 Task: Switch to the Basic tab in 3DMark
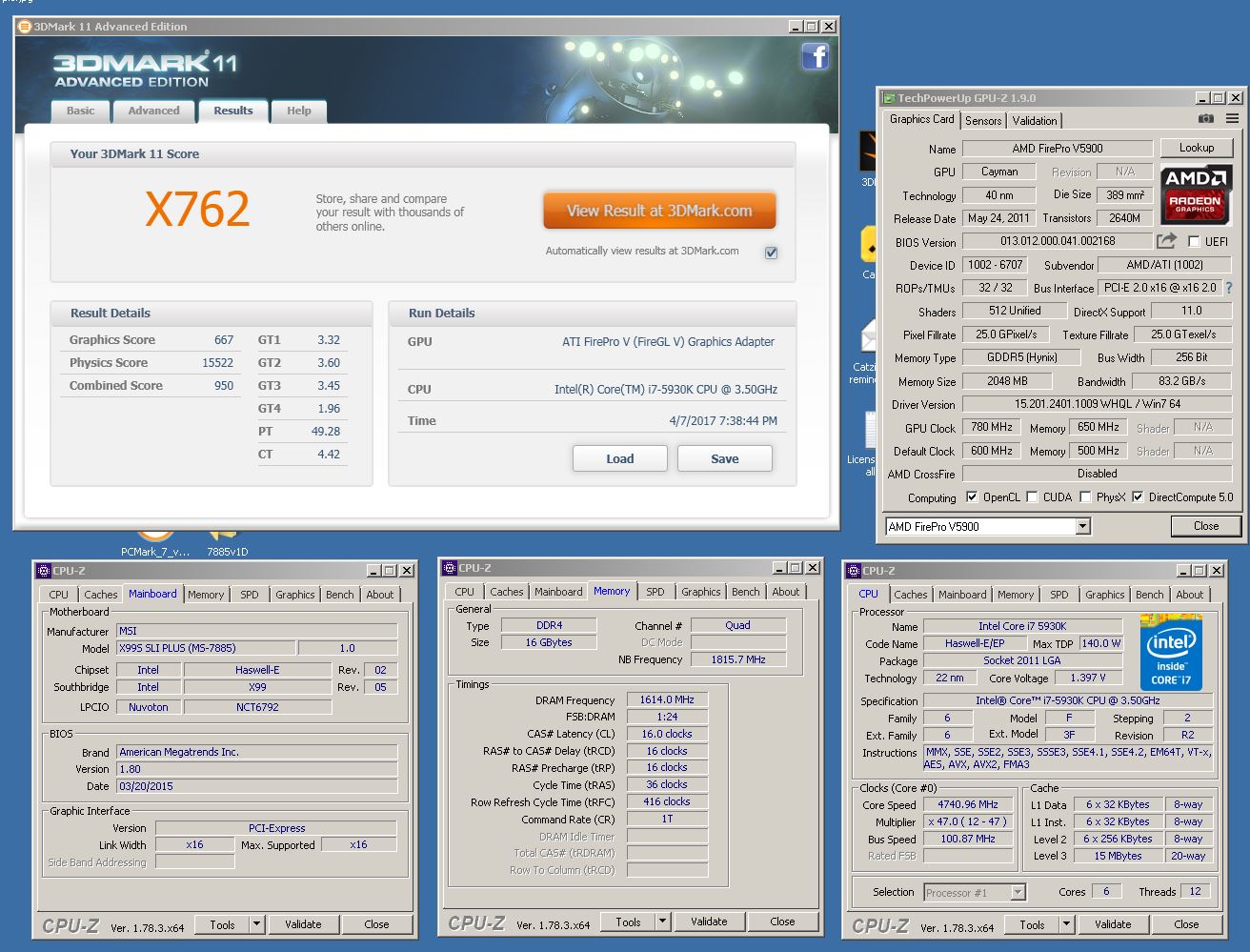coord(80,111)
